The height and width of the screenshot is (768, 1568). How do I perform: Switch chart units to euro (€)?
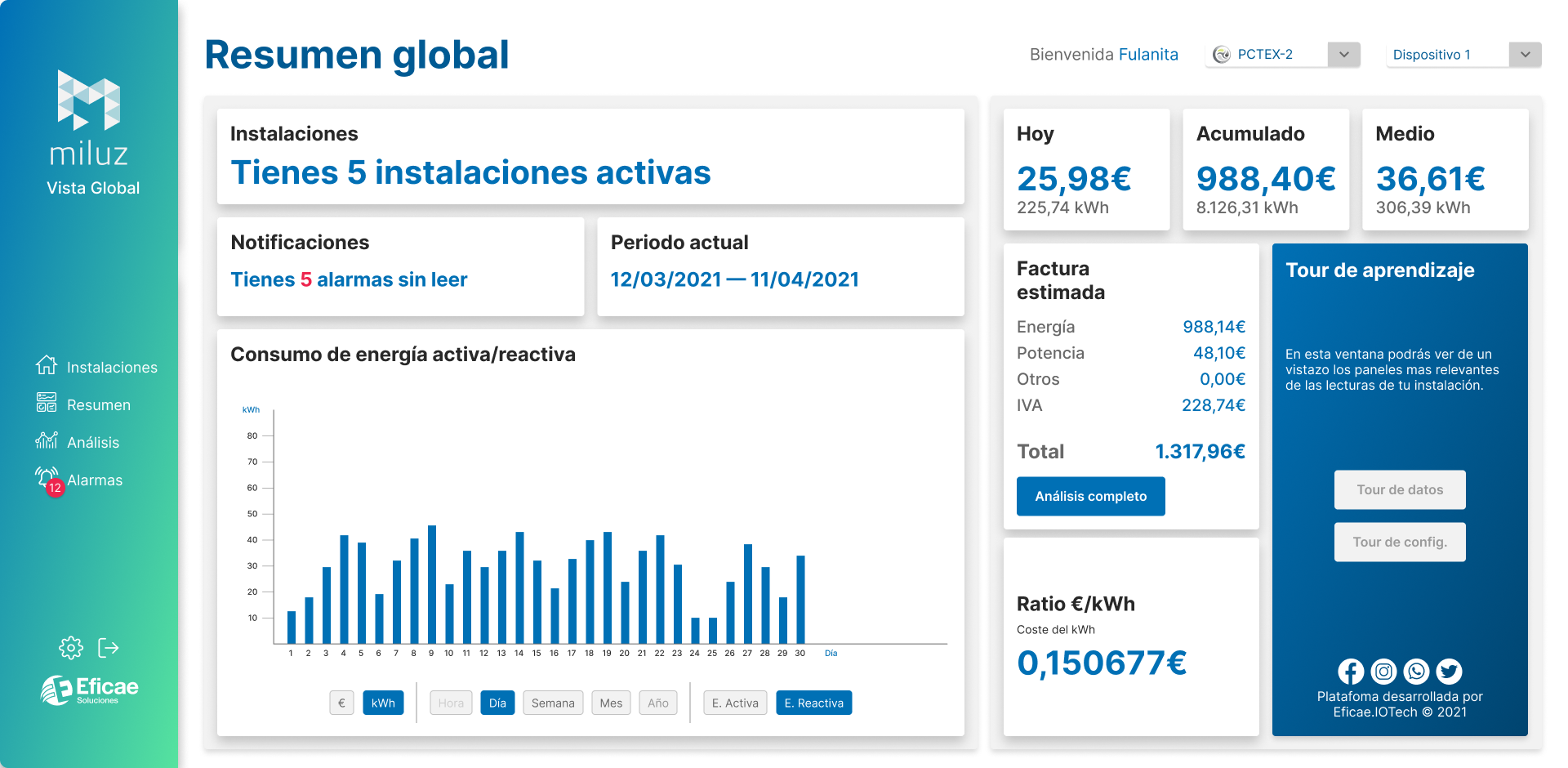click(341, 703)
